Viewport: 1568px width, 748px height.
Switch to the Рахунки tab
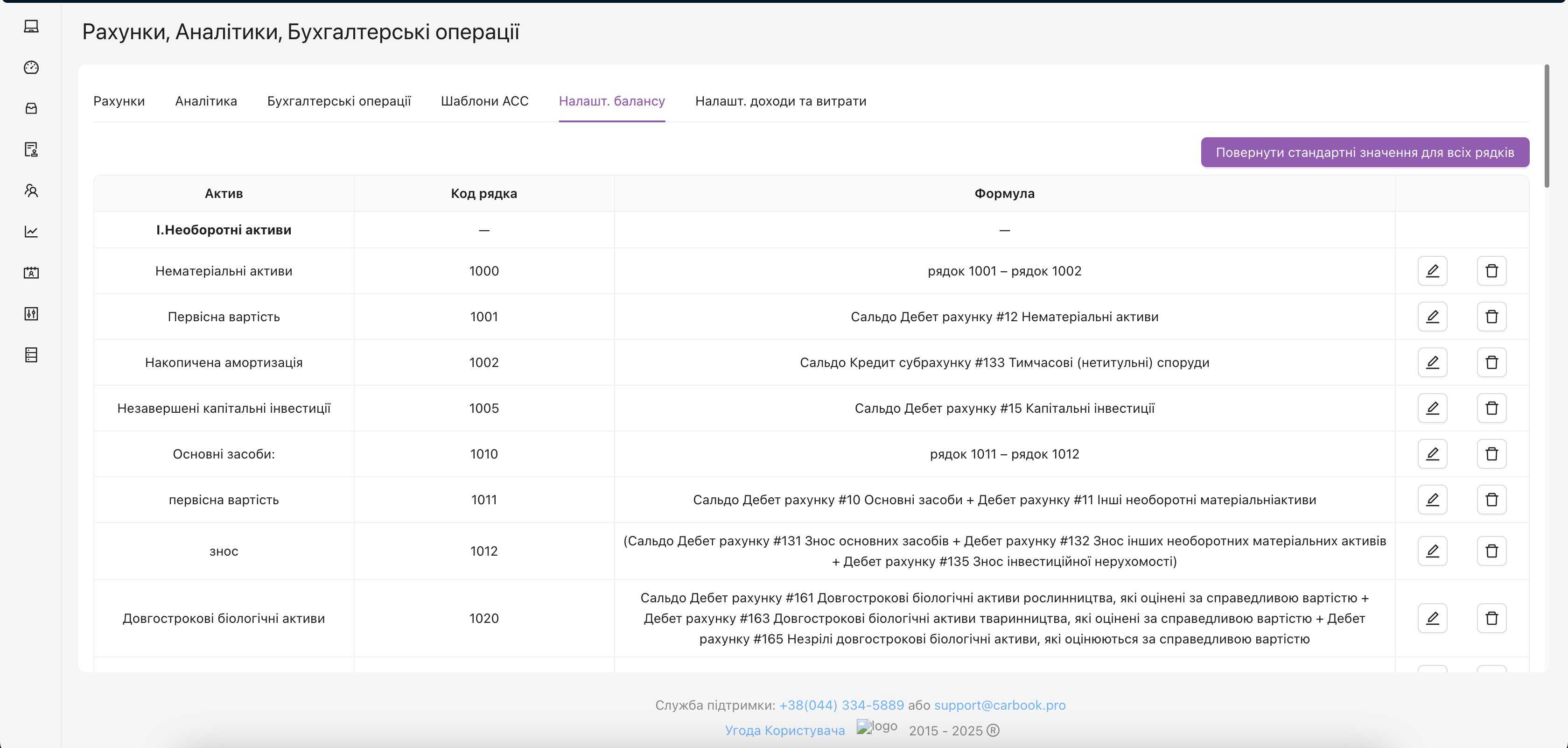(119, 101)
